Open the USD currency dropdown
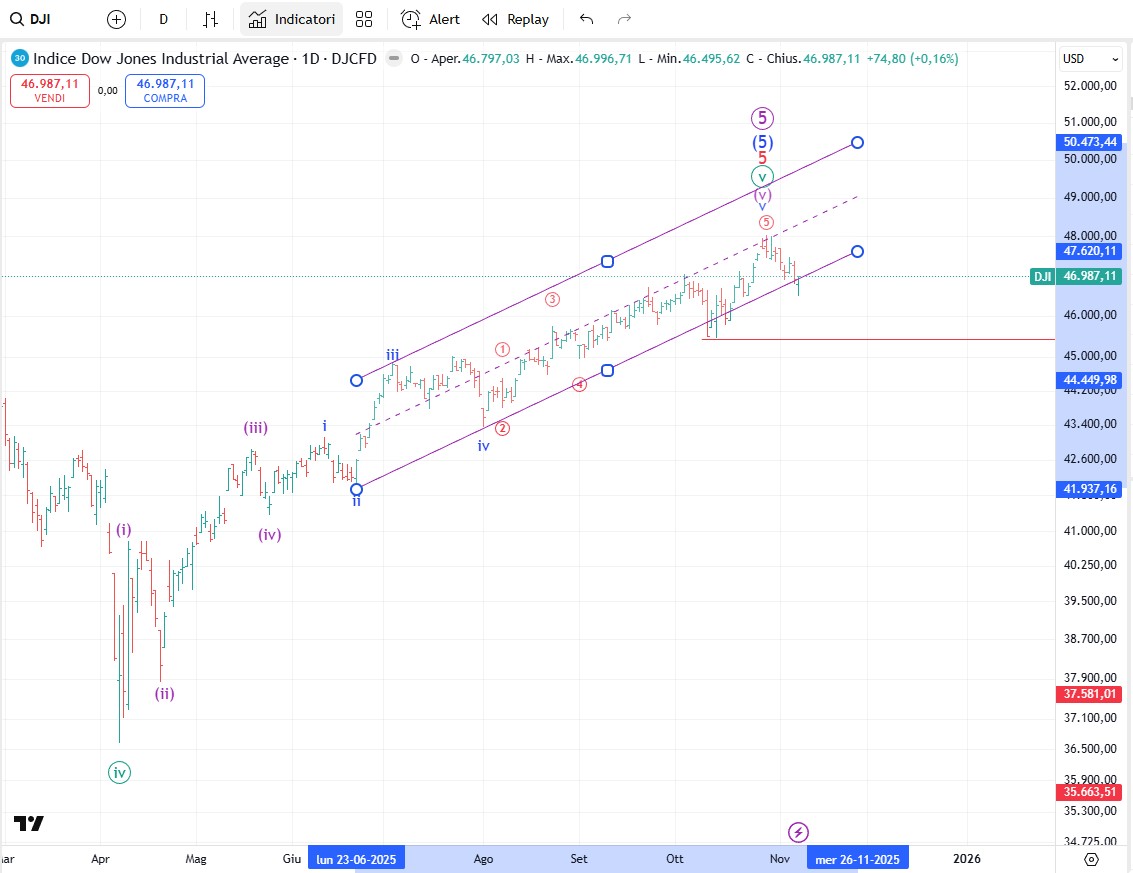 pyautogui.click(x=1090, y=59)
